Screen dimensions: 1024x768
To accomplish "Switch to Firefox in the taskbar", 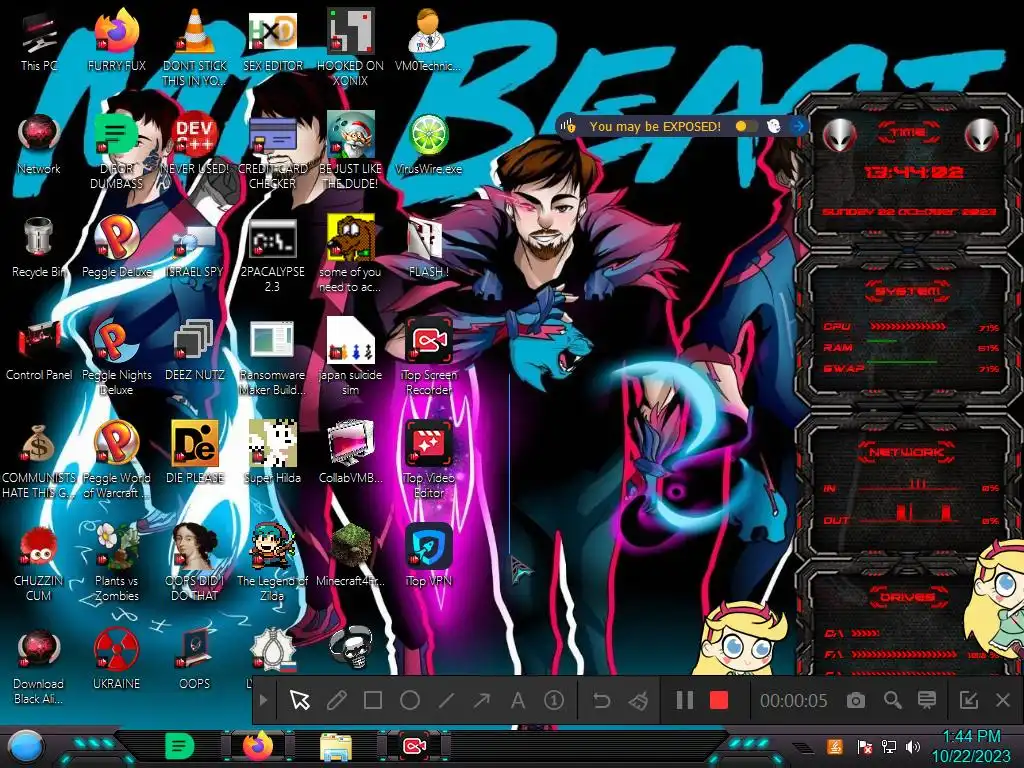I will (x=258, y=746).
